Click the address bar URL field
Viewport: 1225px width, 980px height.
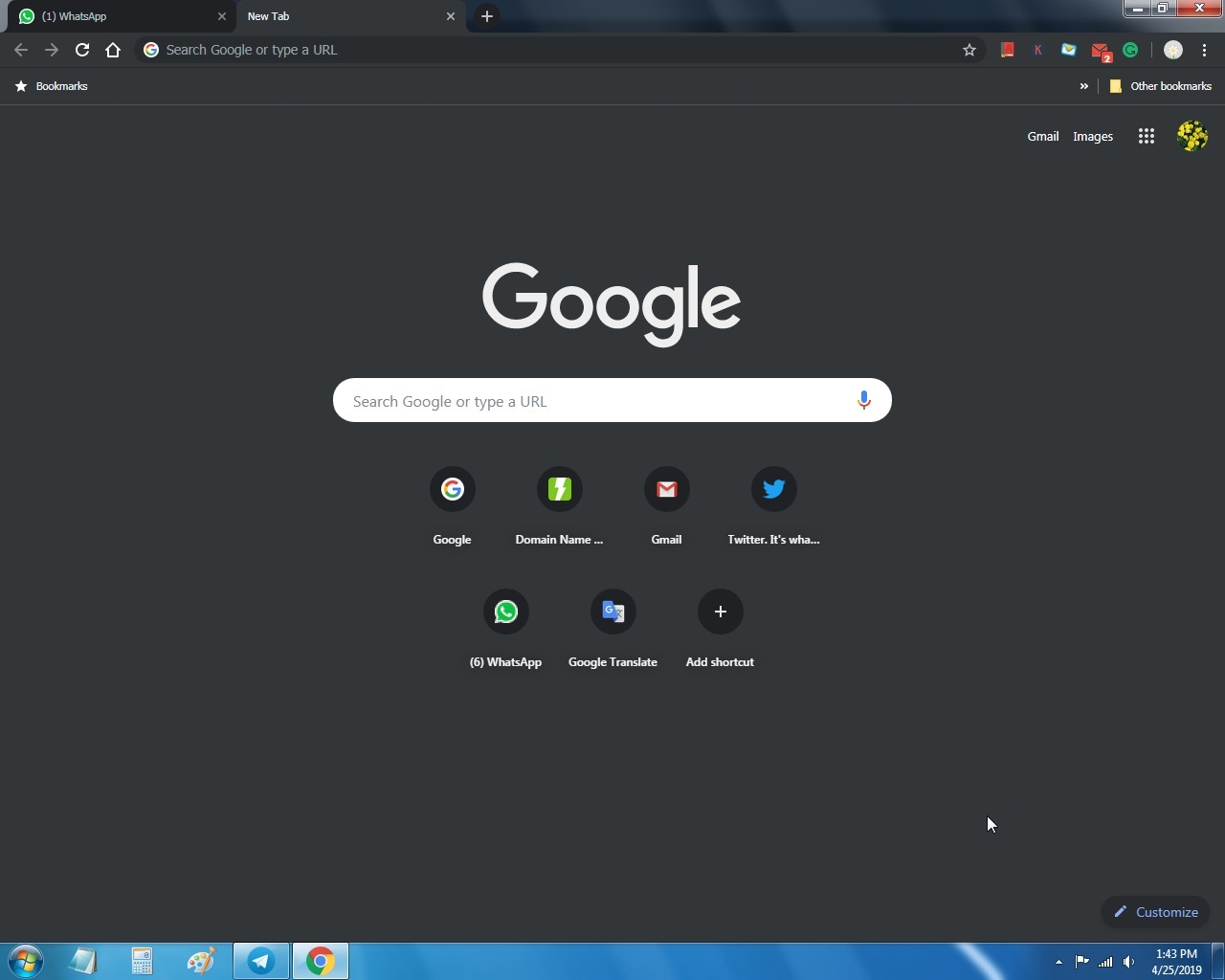point(560,50)
